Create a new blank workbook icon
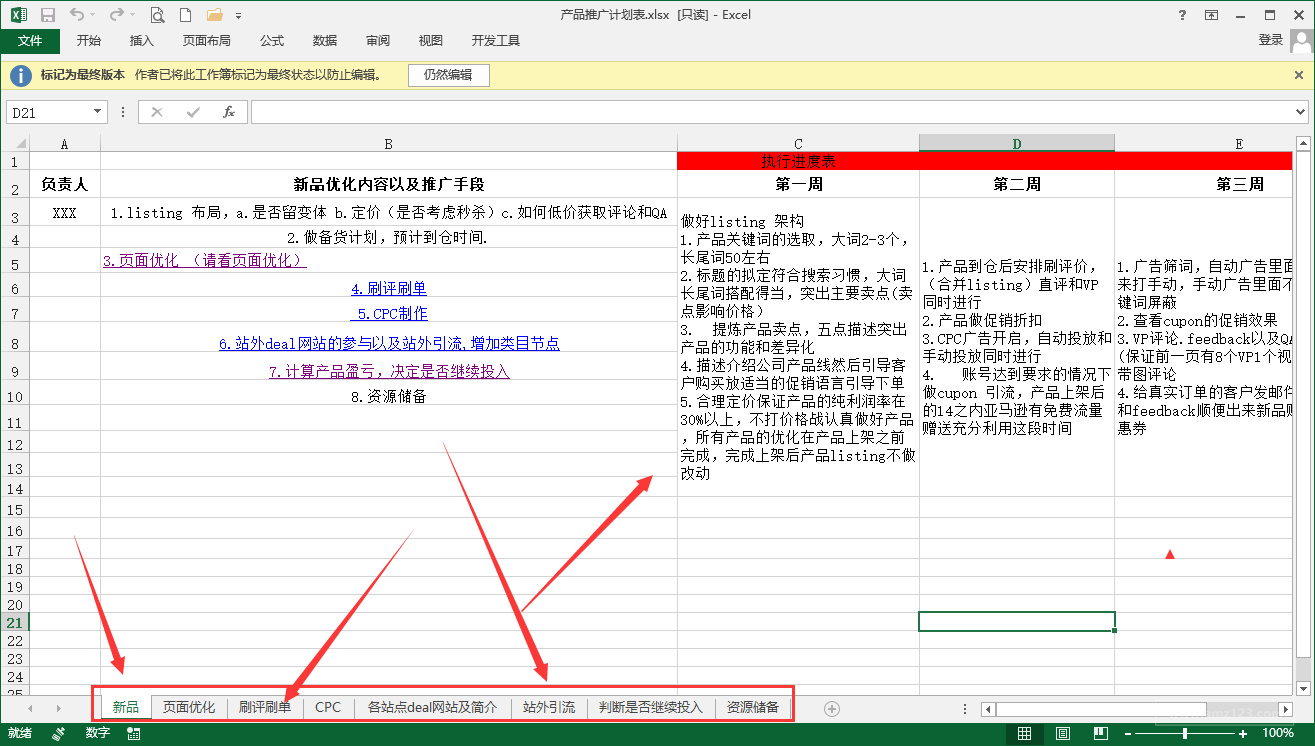 [x=185, y=15]
